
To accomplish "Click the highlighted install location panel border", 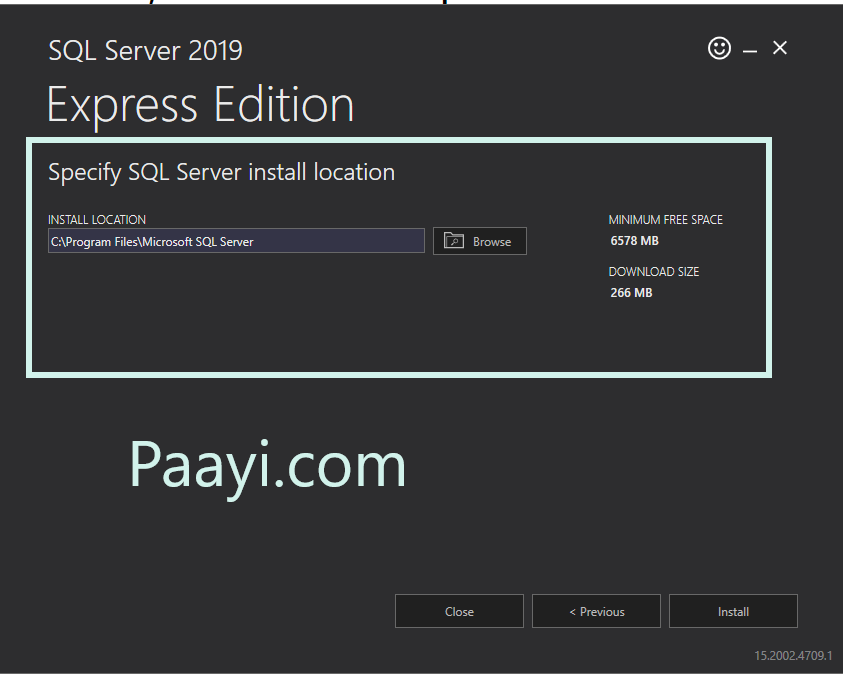I will [399, 138].
